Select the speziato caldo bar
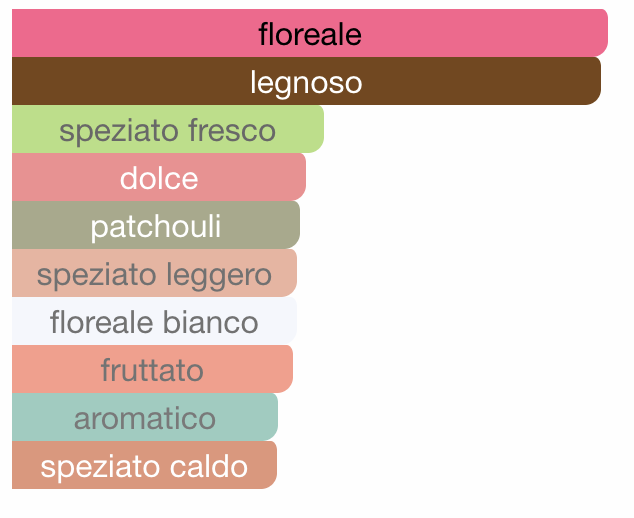Screen dimensions: 634x518 (144, 465)
